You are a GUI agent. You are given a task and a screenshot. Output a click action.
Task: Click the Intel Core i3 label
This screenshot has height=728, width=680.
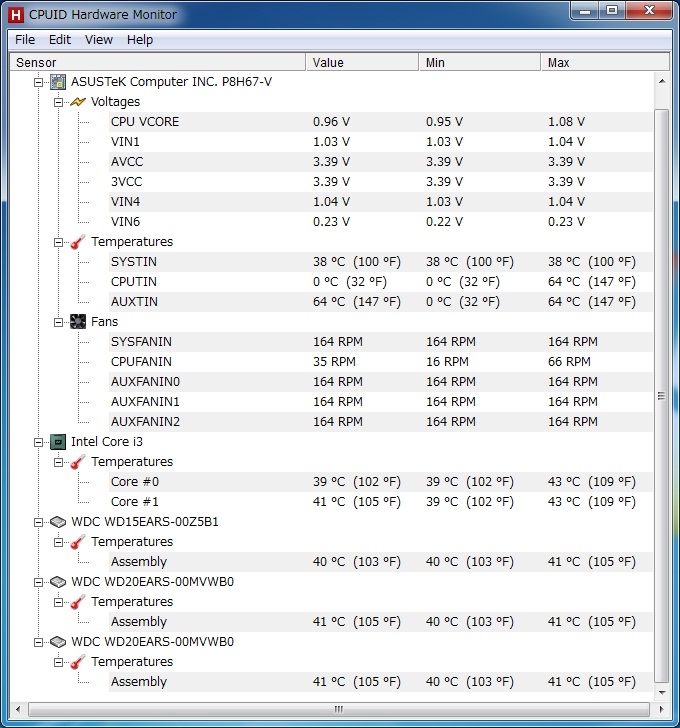coord(107,442)
